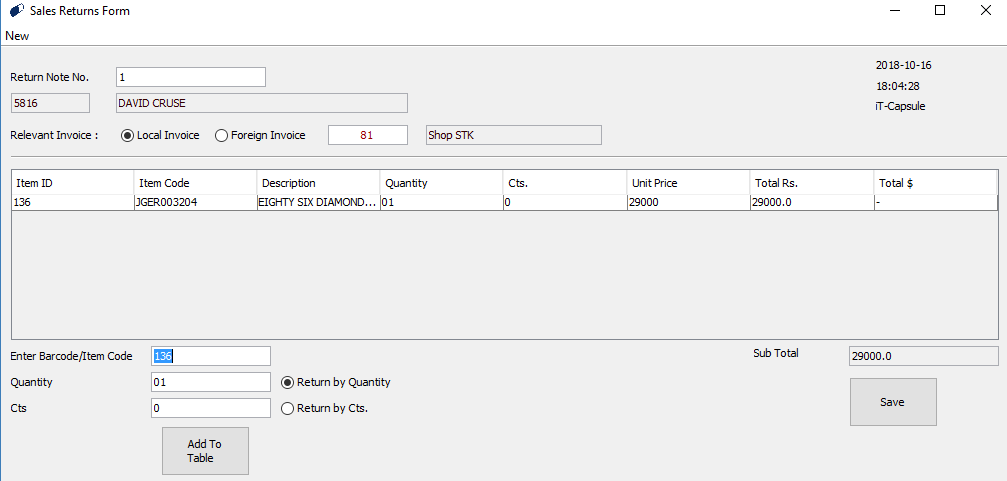Click the Item ID column header
The image size is (1007, 481).
pos(72,183)
